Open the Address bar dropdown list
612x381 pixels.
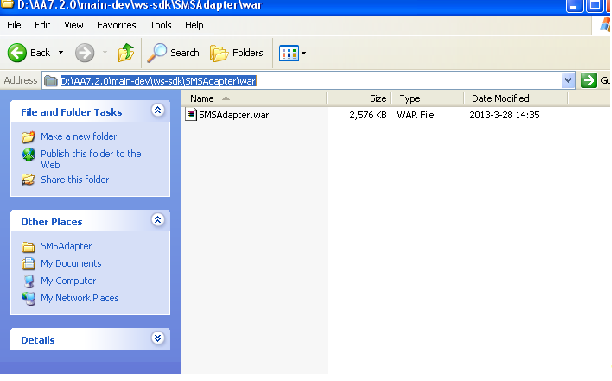(x=568, y=81)
